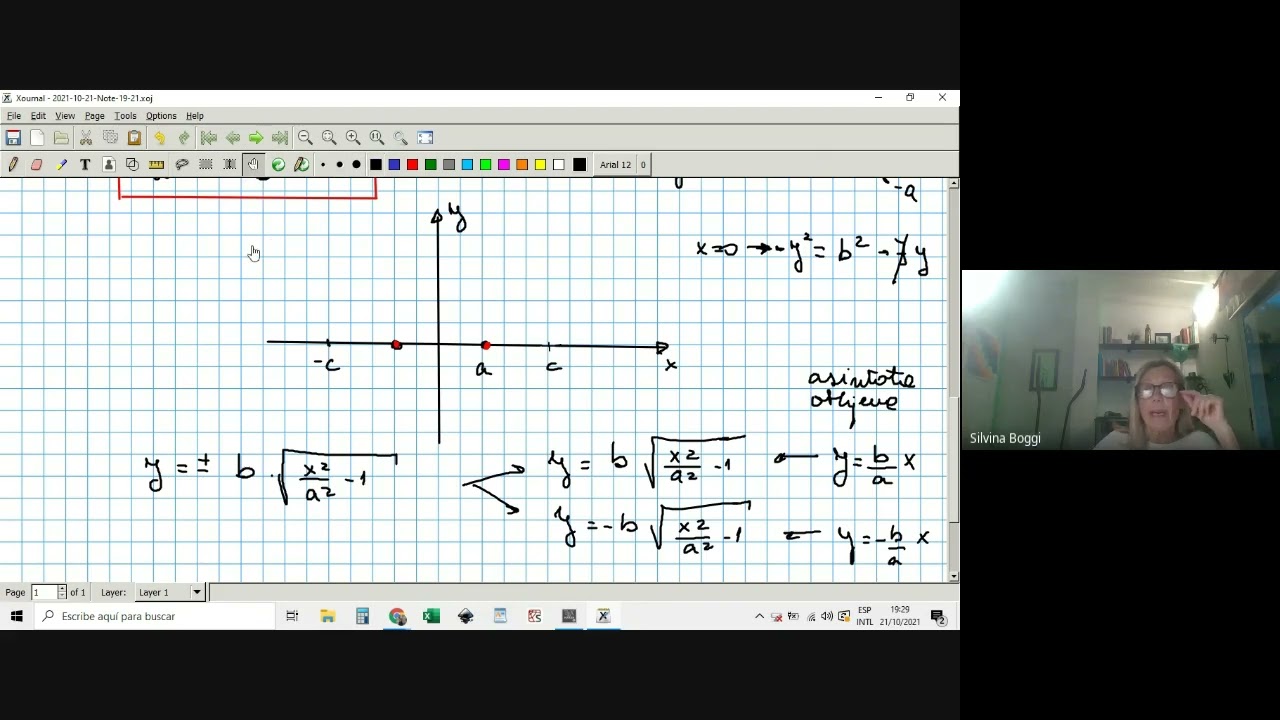This screenshot has width=1280, height=720.
Task: Pick the light green color swatch
Action: 486,165
